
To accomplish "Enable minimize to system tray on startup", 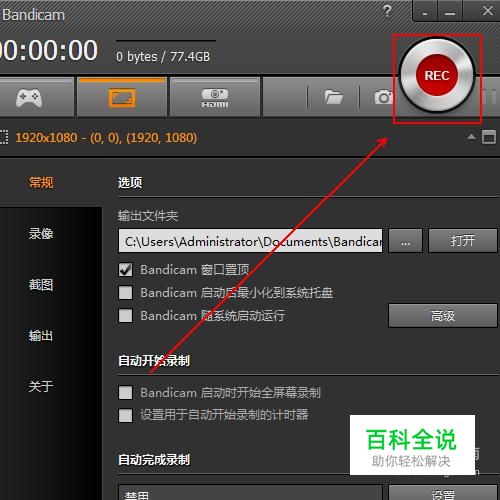I will (x=125, y=293).
